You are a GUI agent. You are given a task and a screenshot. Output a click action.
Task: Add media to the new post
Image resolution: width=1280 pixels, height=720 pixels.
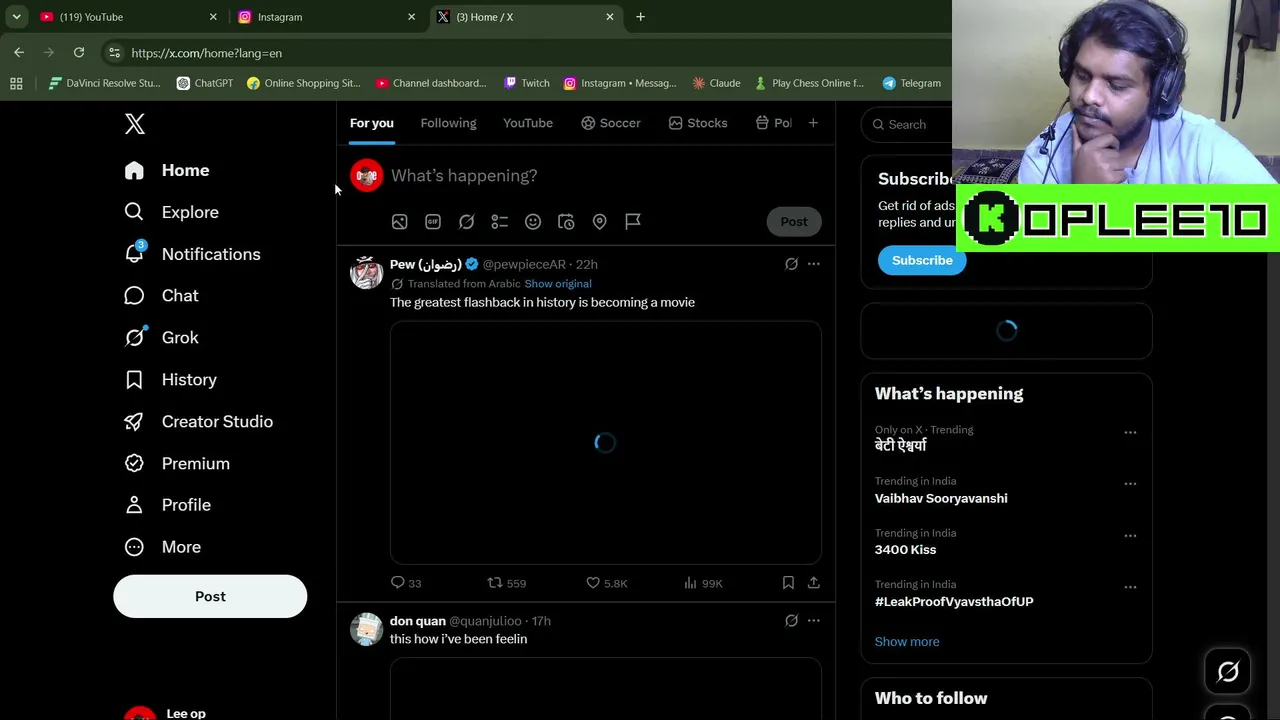[x=399, y=222]
